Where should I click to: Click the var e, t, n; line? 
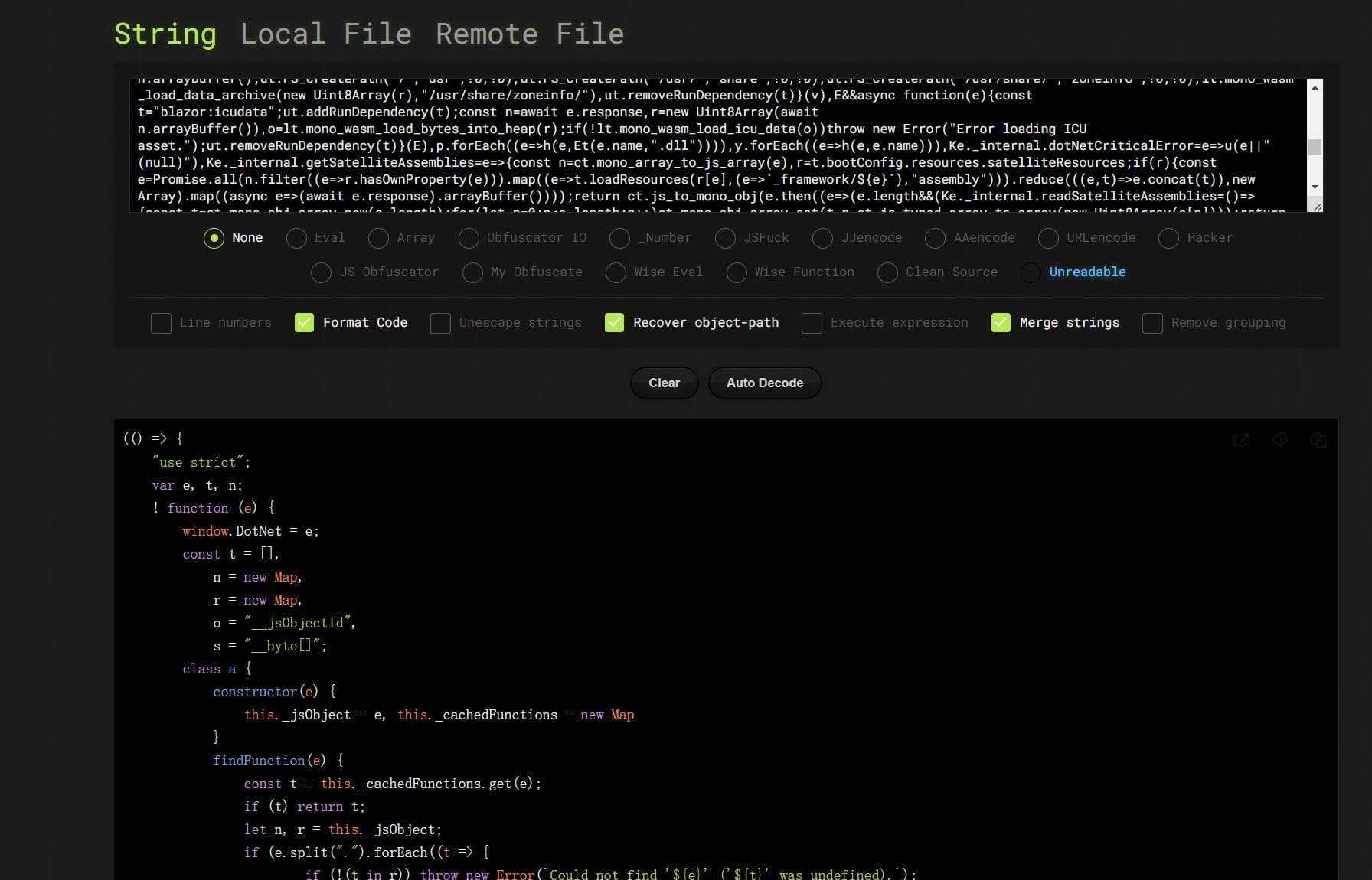[x=197, y=485]
